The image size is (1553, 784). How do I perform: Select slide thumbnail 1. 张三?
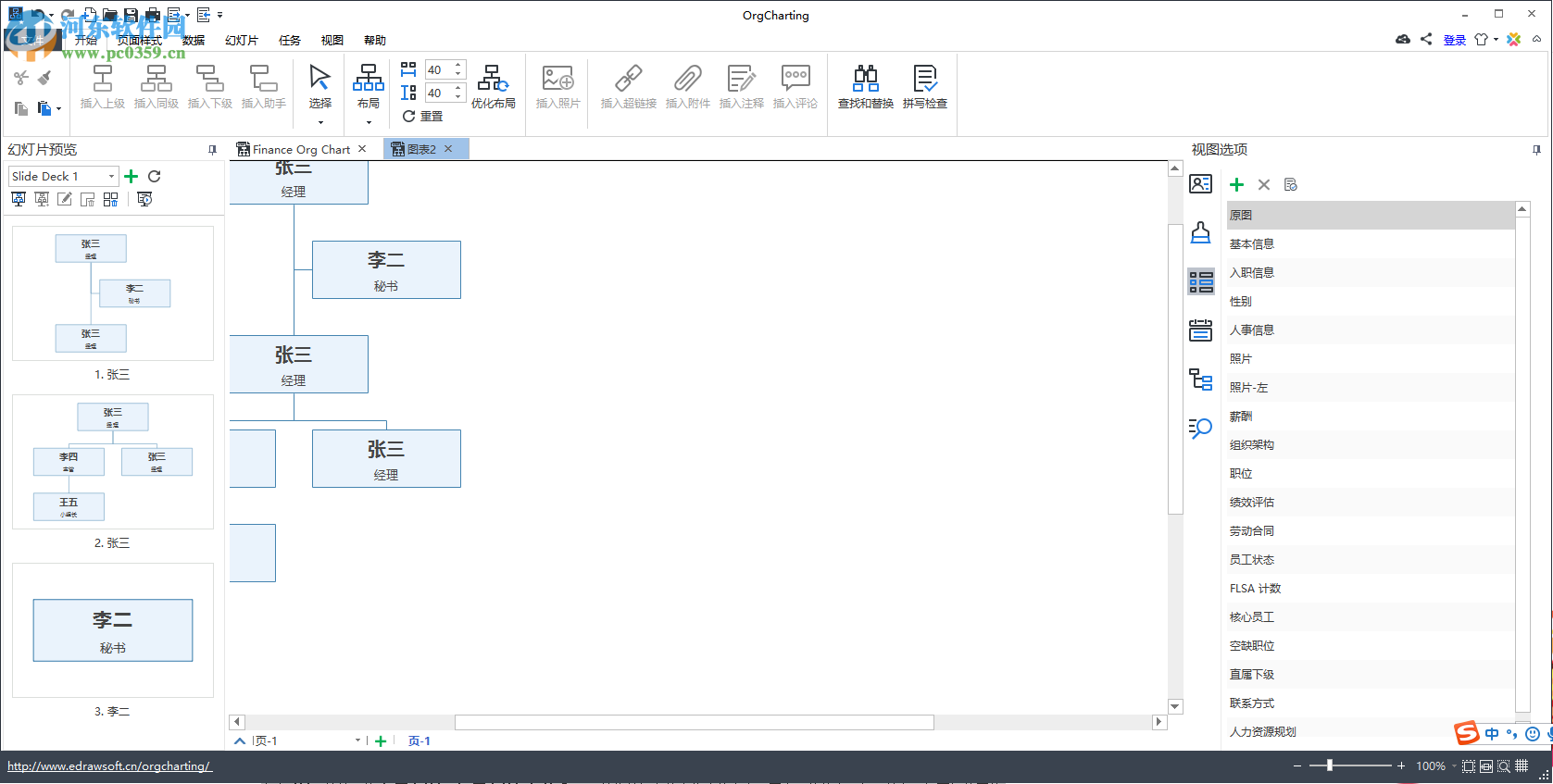click(x=113, y=293)
